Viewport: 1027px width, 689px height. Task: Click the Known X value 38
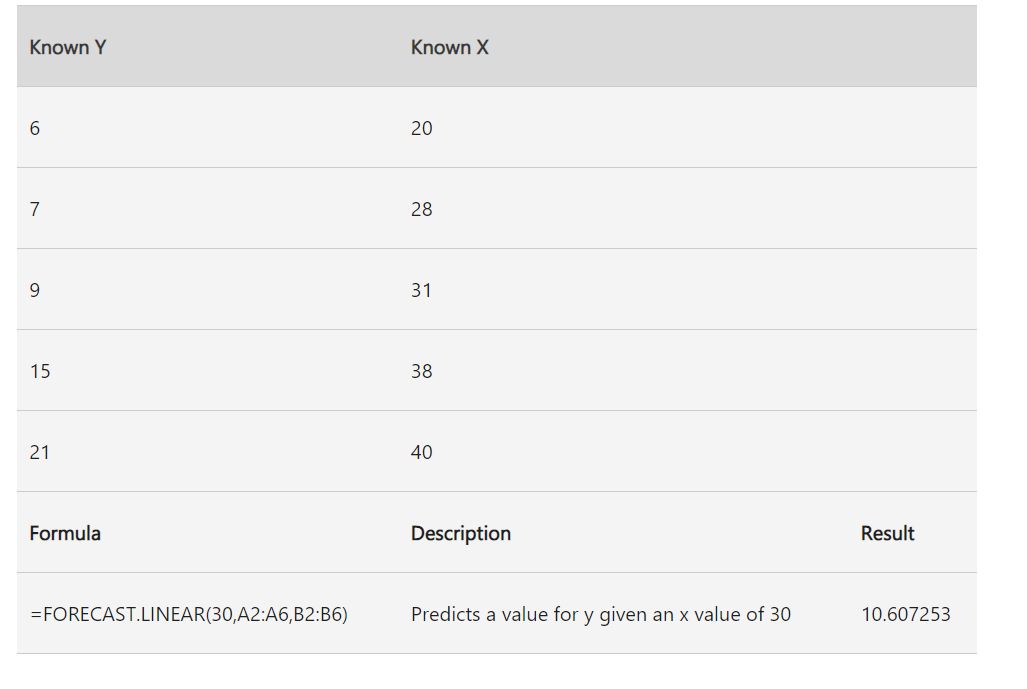coord(422,371)
